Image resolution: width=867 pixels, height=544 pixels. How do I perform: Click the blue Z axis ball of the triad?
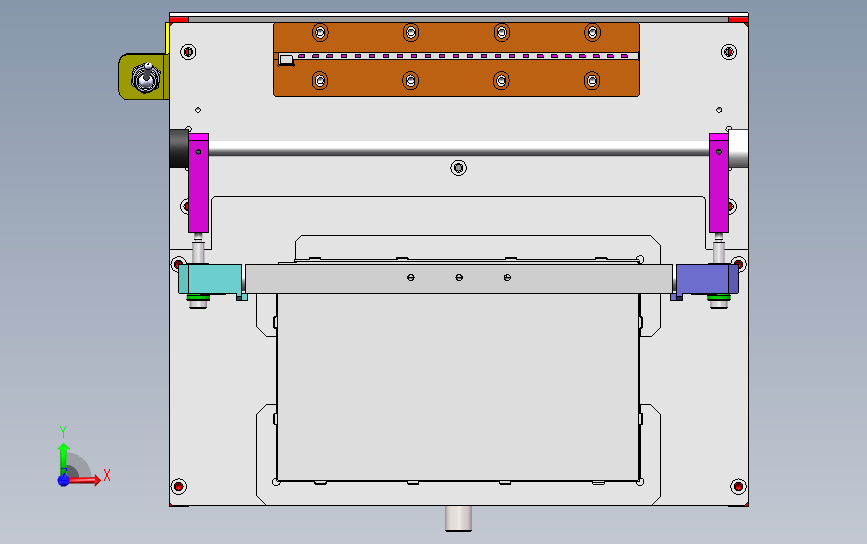click(x=64, y=480)
